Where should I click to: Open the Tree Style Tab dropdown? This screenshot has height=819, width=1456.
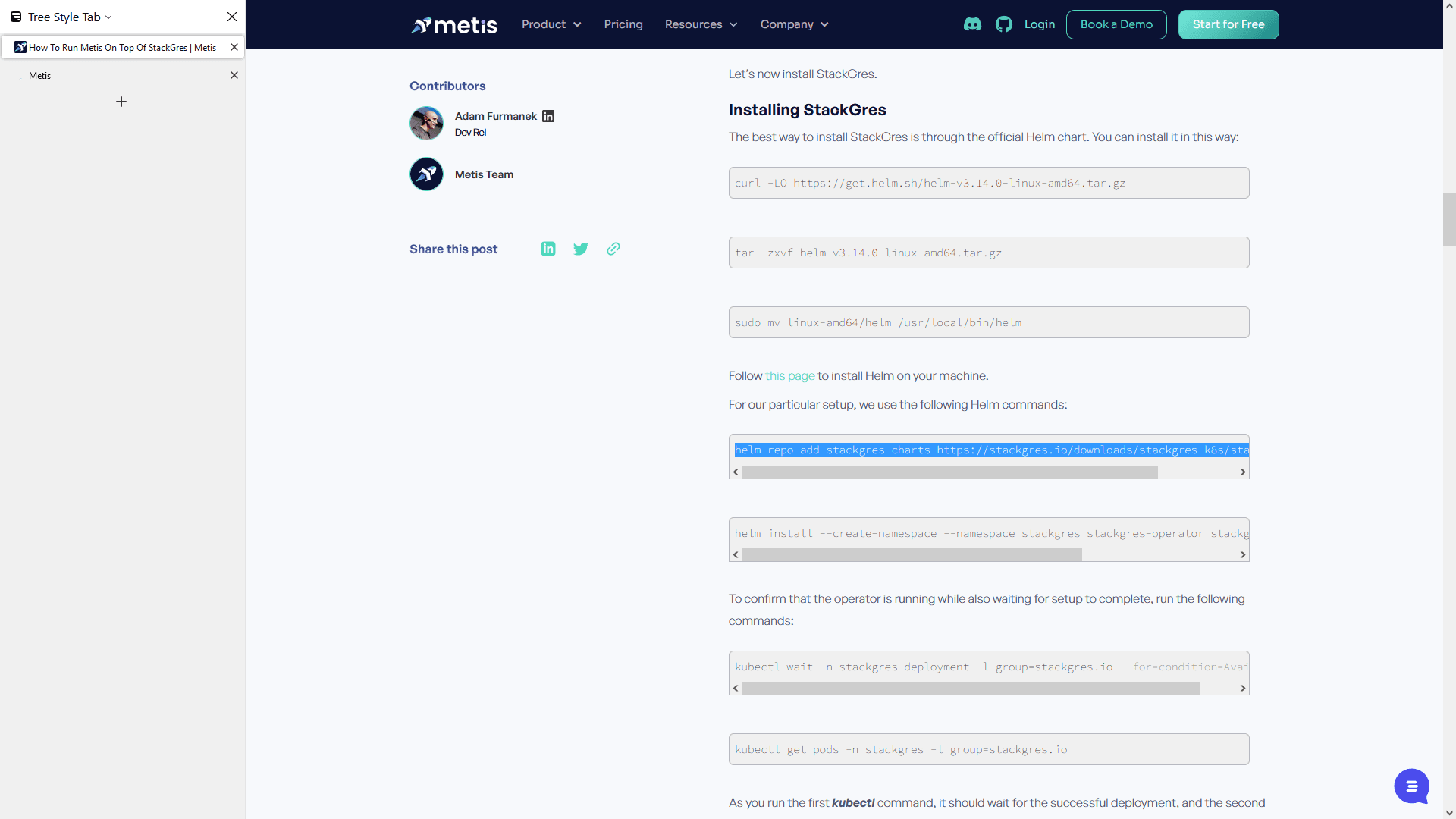[70, 17]
